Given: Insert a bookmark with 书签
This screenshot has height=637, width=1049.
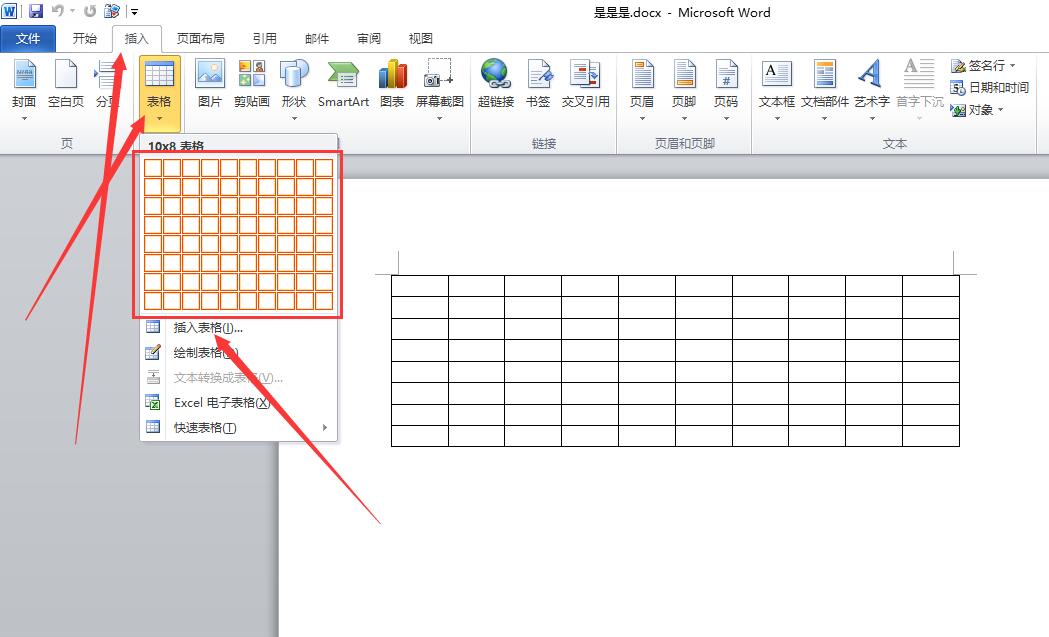Looking at the screenshot, I should point(538,84).
